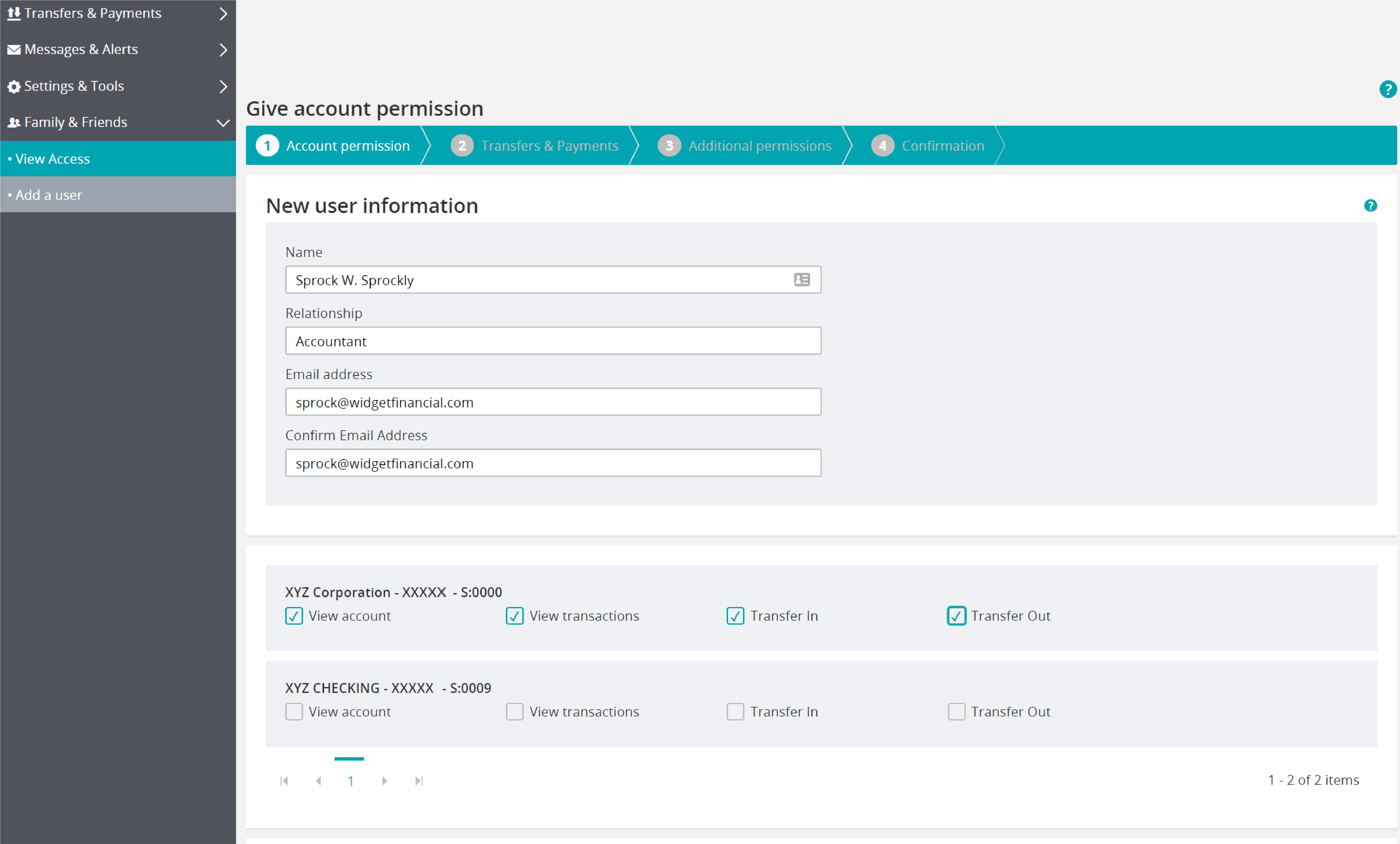
Task: Open View Access in sidebar
Action: click(x=53, y=159)
